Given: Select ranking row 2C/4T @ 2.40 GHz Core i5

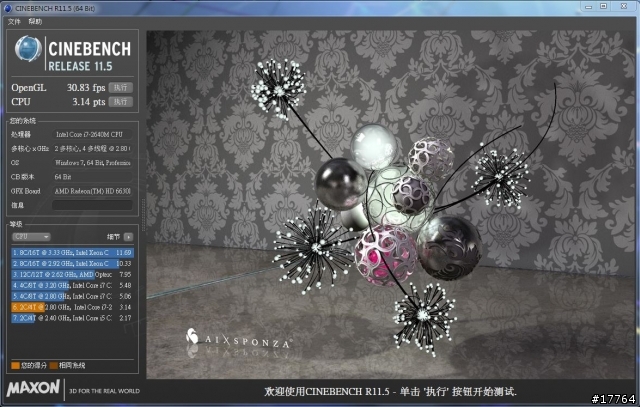Looking at the screenshot, I should tap(72, 318).
